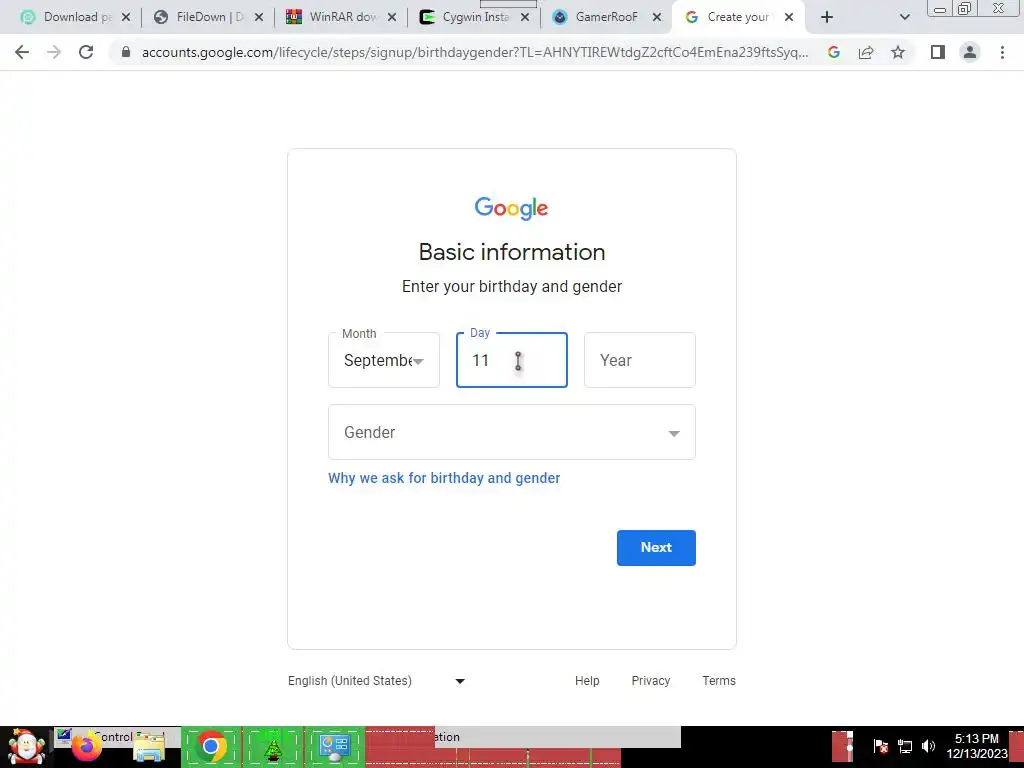Go back to the previous page
The height and width of the screenshot is (768, 1024).
pos(22,52)
